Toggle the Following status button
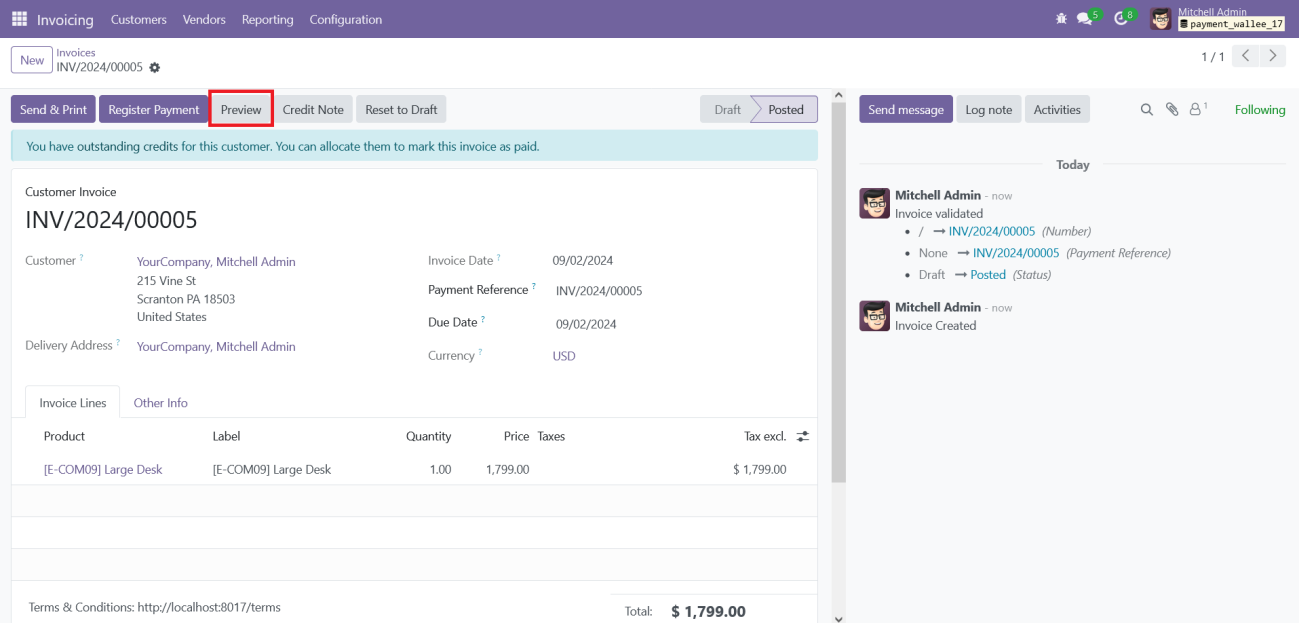The image size is (1299, 623). click(1259, 110)
